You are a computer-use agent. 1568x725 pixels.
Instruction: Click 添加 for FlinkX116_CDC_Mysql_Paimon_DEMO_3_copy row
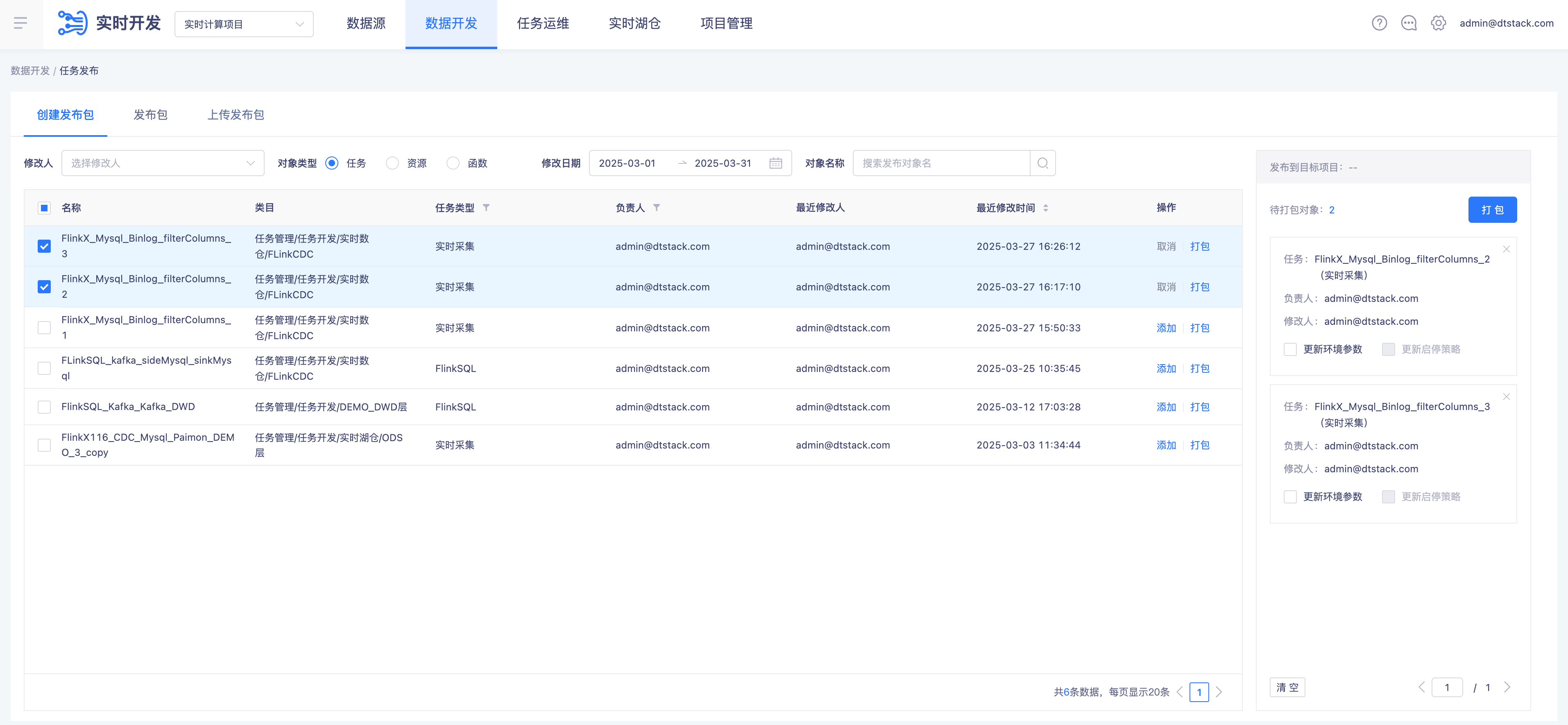pyautogui.click(x=1166, y=445)
